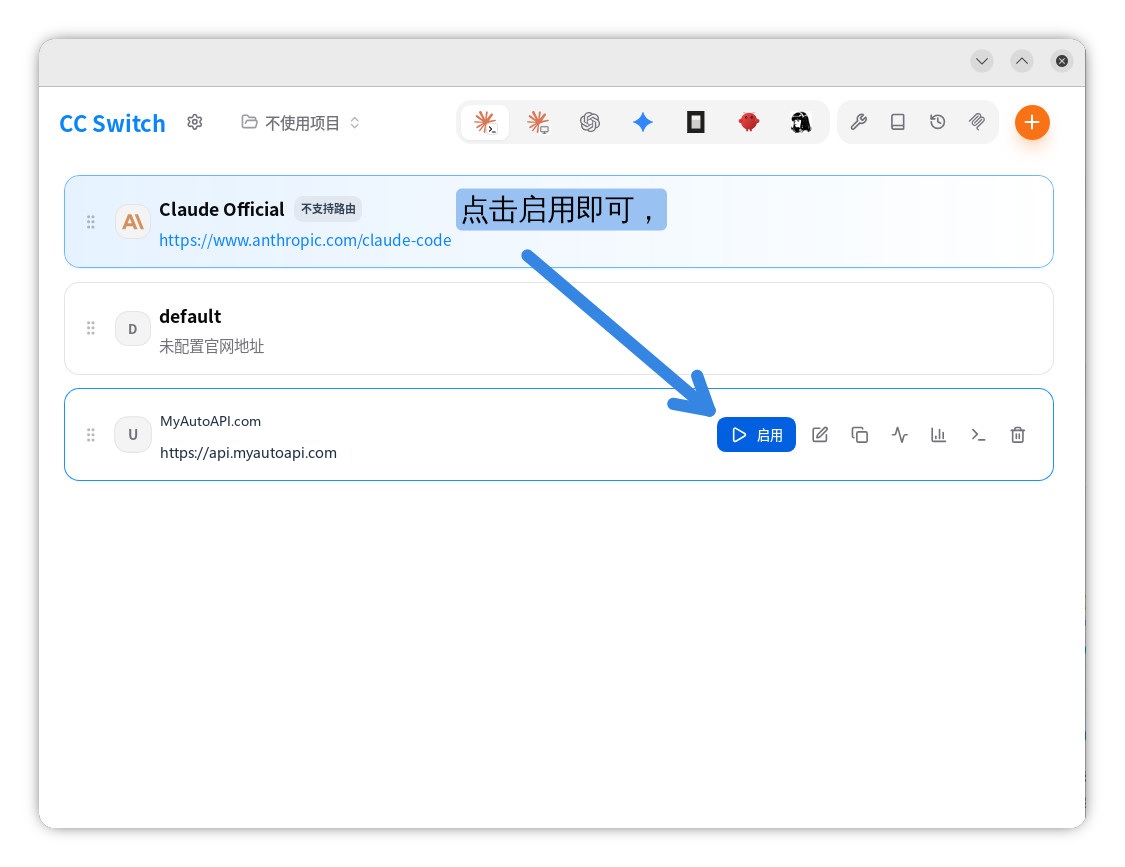The width and height of the screenshot is (1125, 867).
Task: Select the Claude Code terminal app tab
Action: (x=486, y=122)
